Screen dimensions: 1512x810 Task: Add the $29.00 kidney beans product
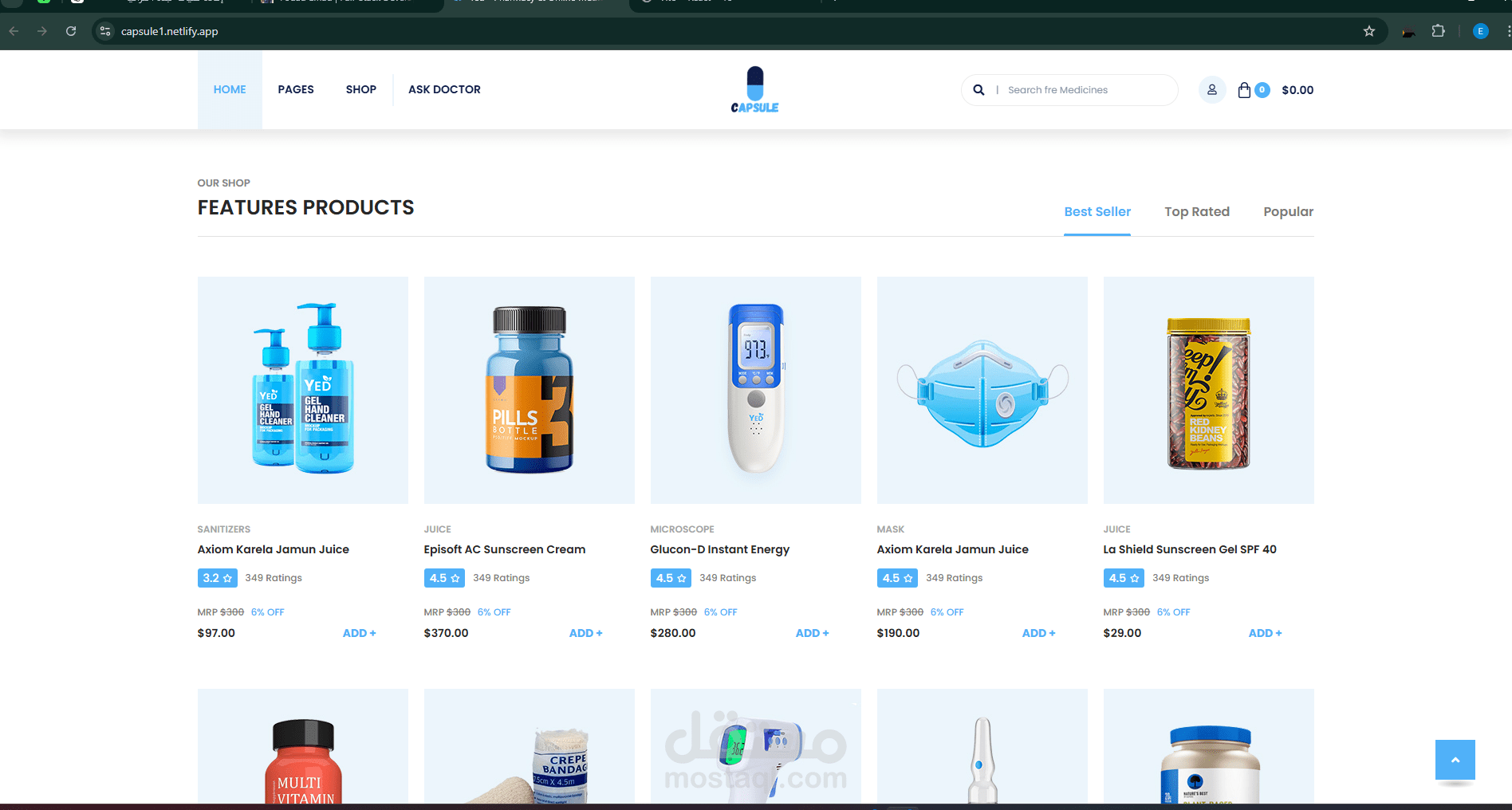pos(1265,633)
